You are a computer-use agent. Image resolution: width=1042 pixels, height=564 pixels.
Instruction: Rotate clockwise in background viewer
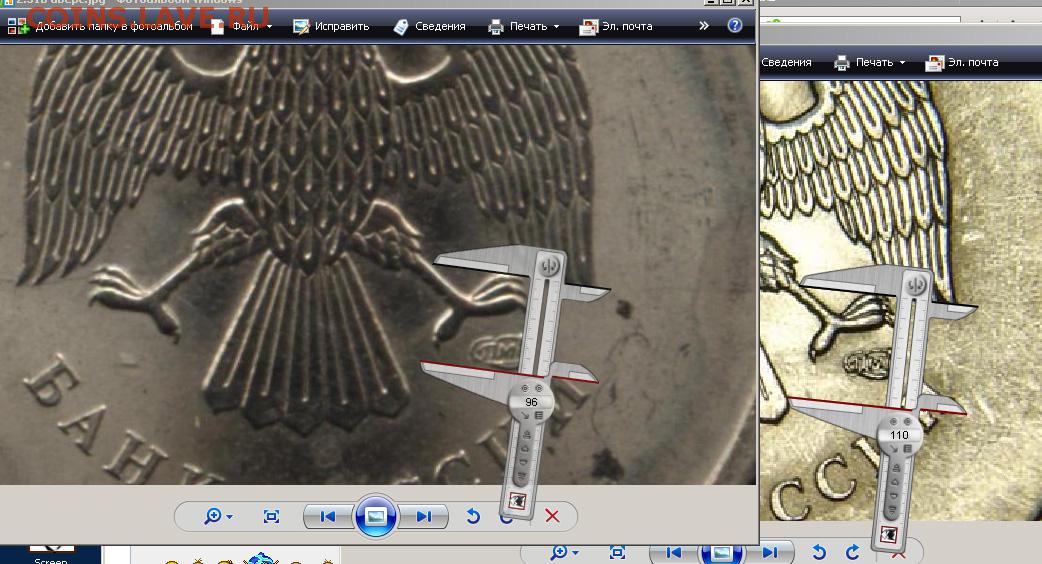pyautogui.click(x=853, y=552)
